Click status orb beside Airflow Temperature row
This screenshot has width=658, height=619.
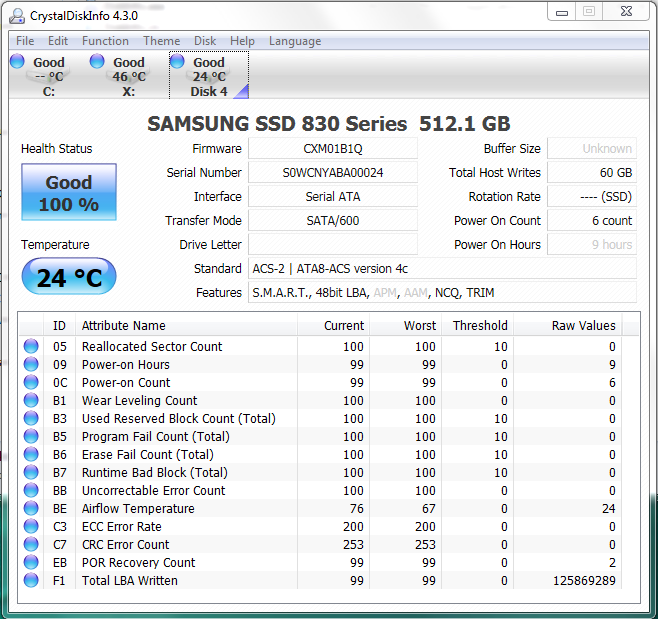(x=31, y=509)
